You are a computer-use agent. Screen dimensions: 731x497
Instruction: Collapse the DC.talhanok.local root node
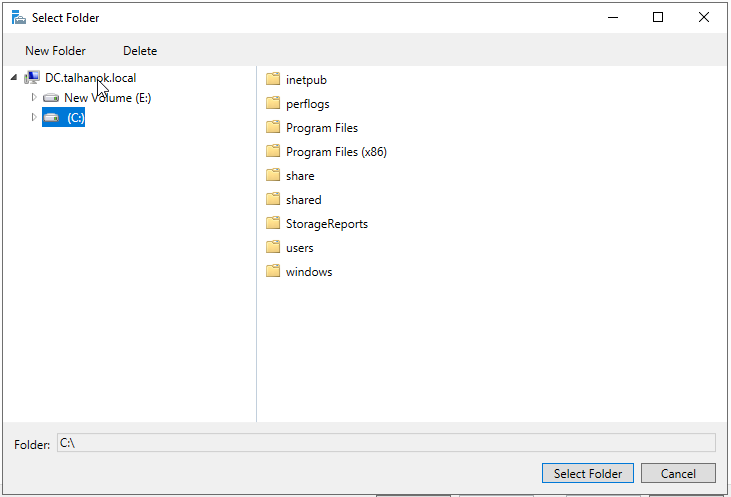(14, 77)
